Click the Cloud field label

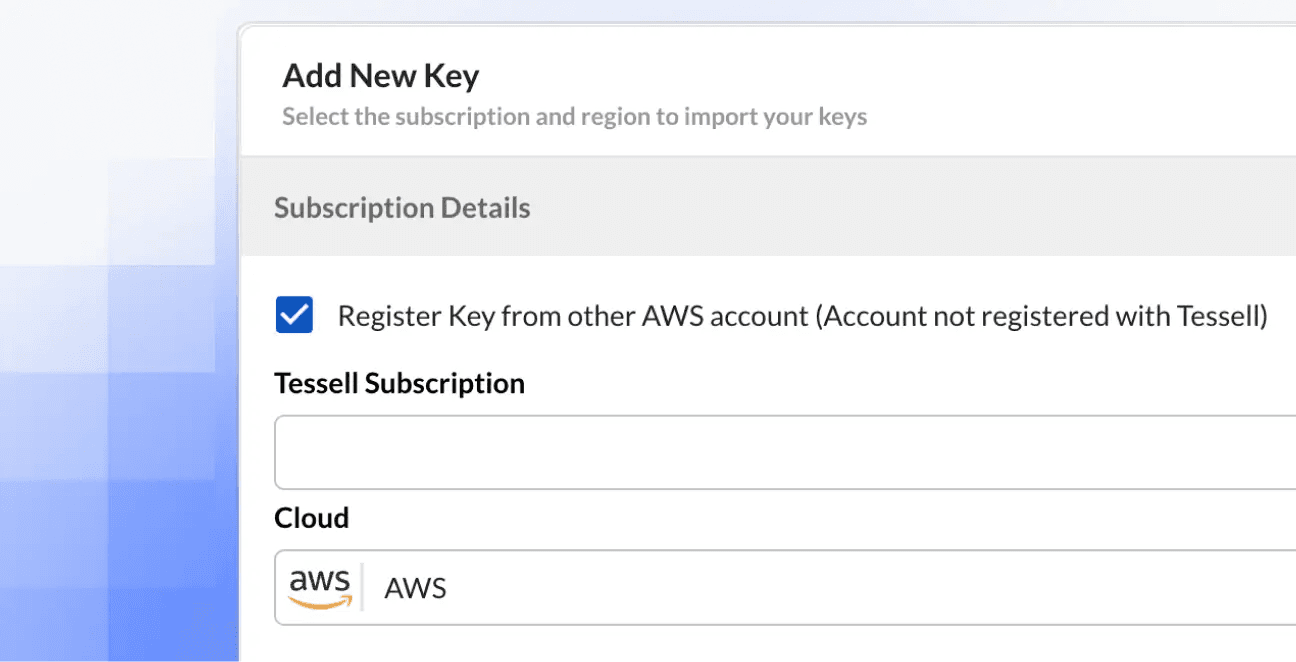pos(312,518)
